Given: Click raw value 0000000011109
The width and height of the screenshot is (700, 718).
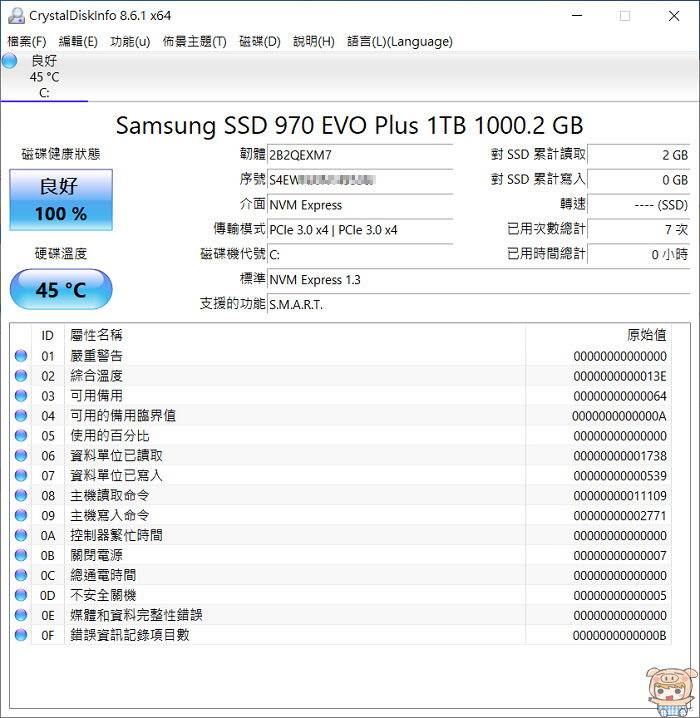Looking at the screenshot, I should 620,495.
